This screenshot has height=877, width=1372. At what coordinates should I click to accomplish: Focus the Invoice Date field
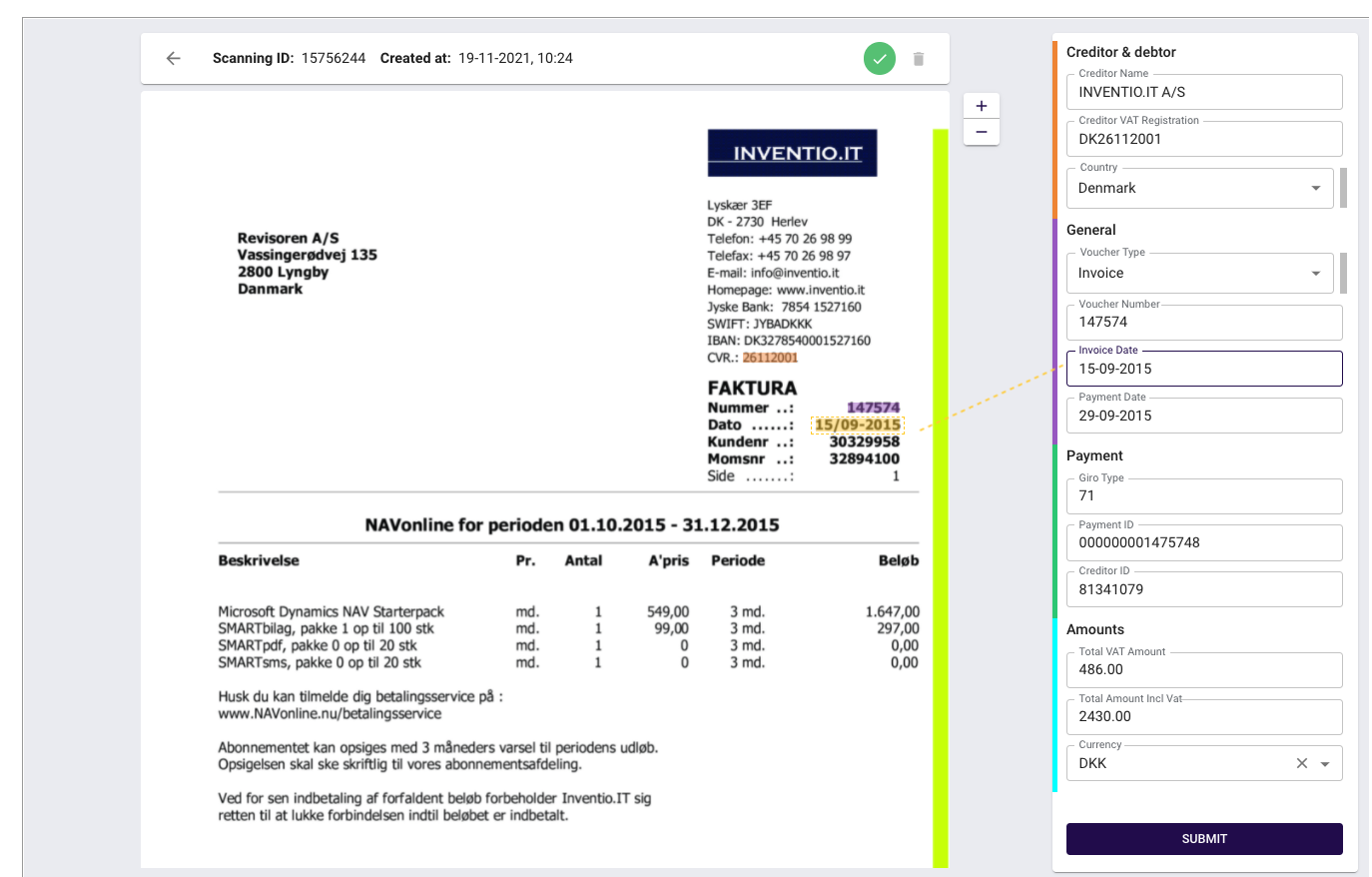pyautogui.click(x=1204, y=369)
